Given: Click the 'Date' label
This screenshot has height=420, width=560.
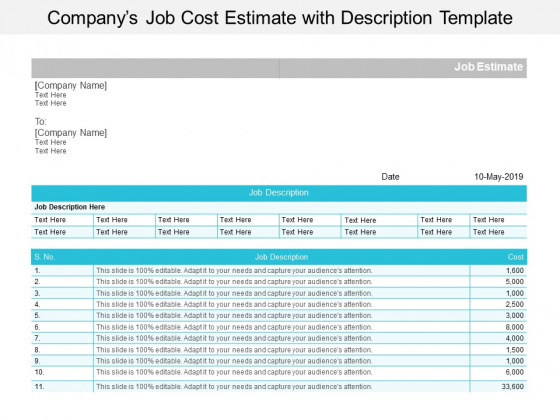Looking at the screenshot, I should 390,177.
